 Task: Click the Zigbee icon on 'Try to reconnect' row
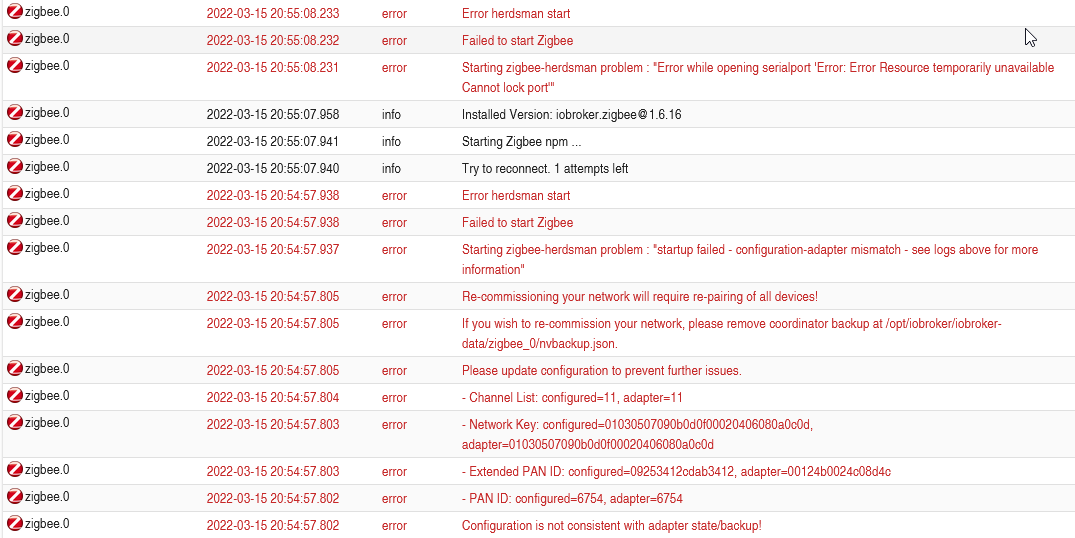[15, 167]
